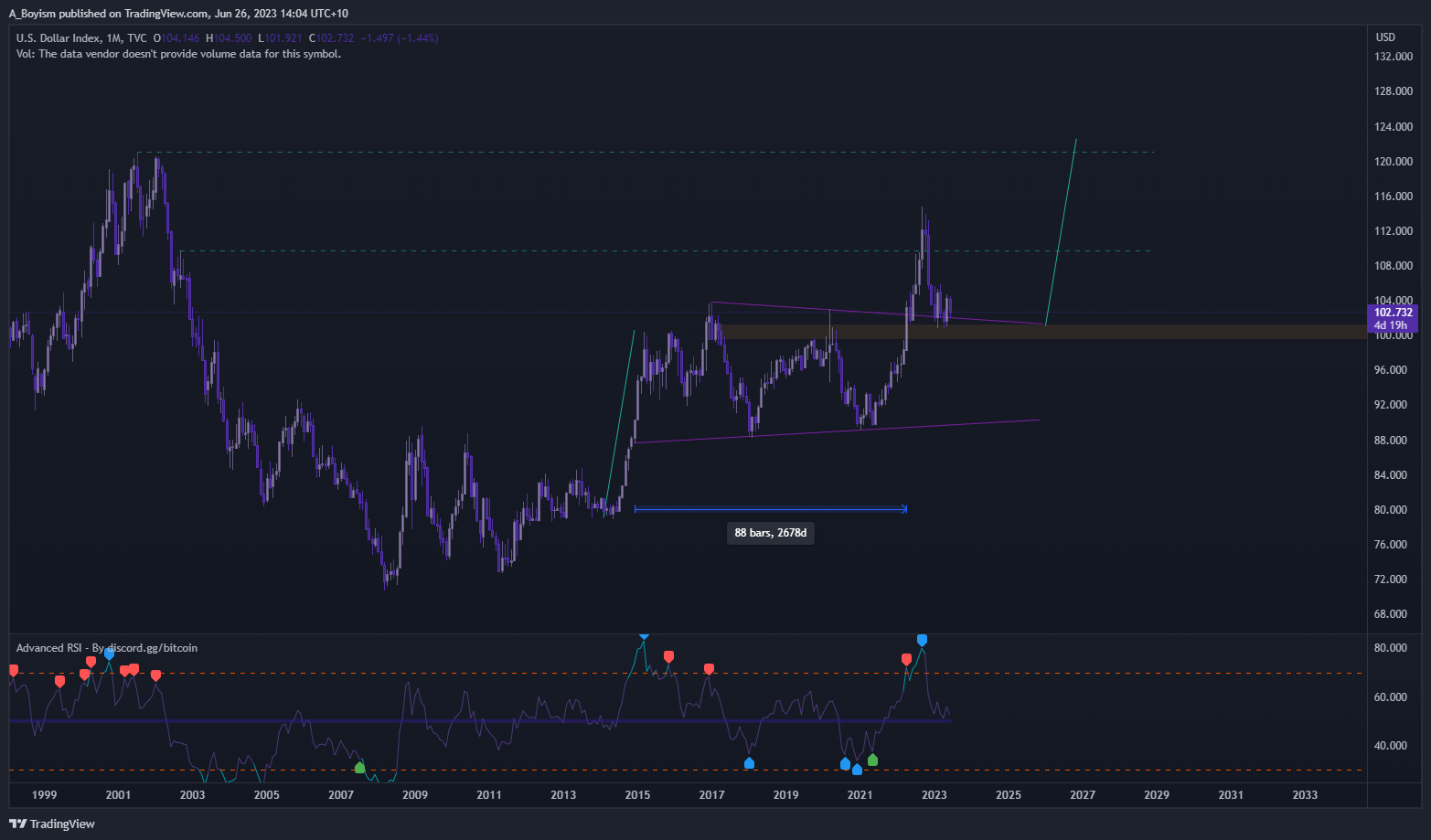Click the 120.000 price scale label

[1393, 162]
